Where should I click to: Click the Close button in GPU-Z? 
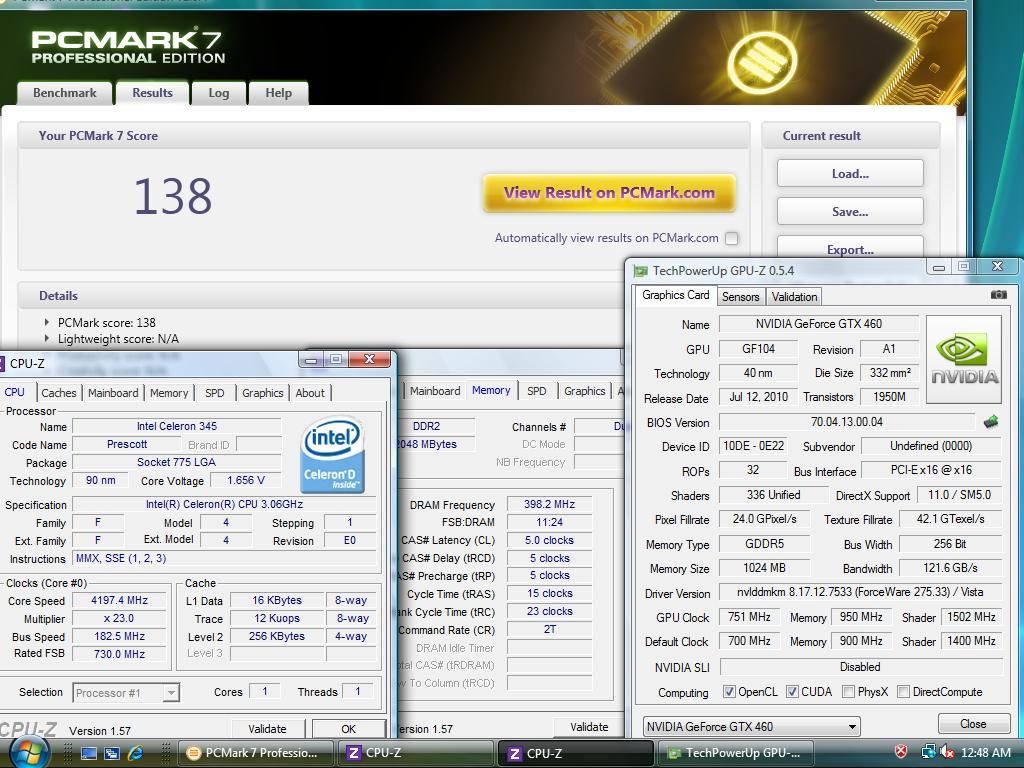(x=972, y=724)
